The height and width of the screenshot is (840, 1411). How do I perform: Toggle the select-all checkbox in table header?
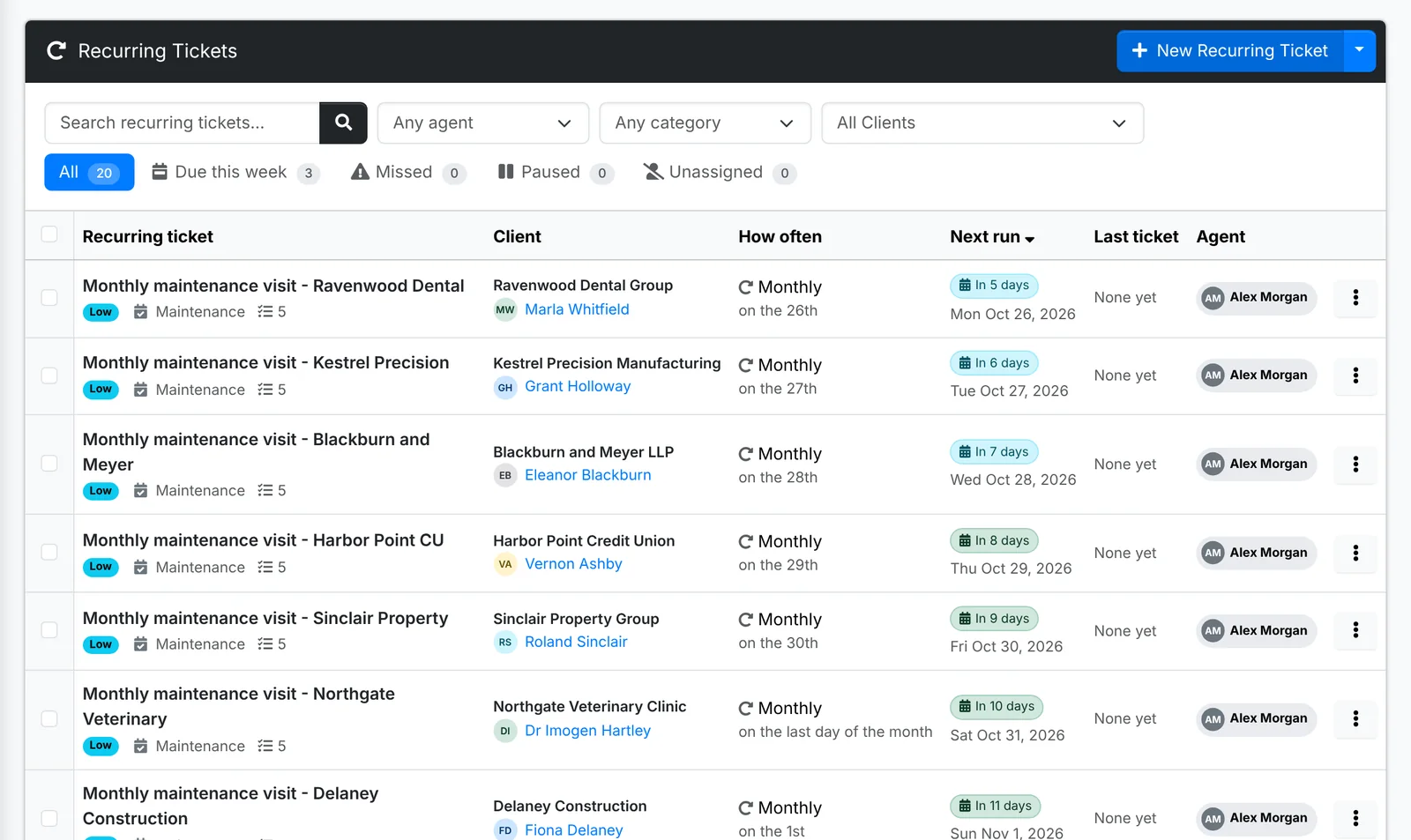[x=49, y=234]
